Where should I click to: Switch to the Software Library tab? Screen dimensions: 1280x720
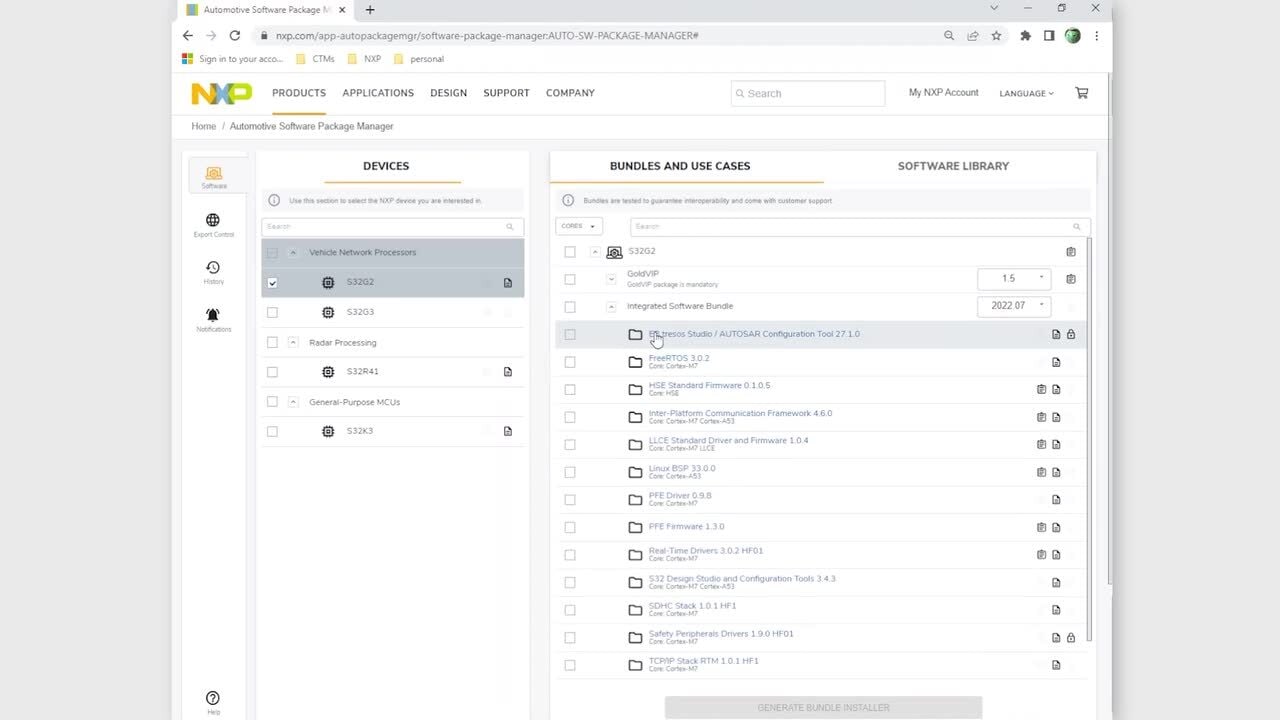(953, 166)
